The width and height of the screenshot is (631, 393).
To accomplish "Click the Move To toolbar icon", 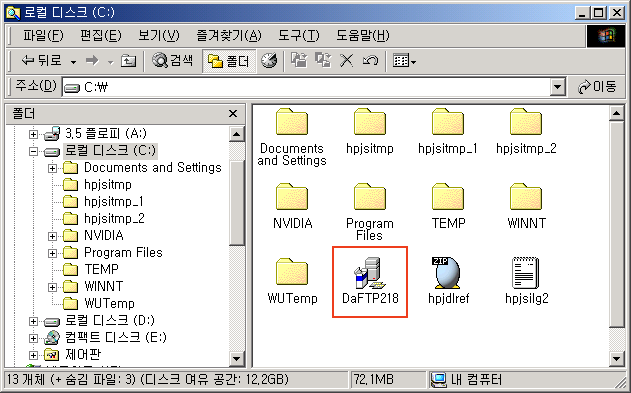I will (x=299, y=61).
